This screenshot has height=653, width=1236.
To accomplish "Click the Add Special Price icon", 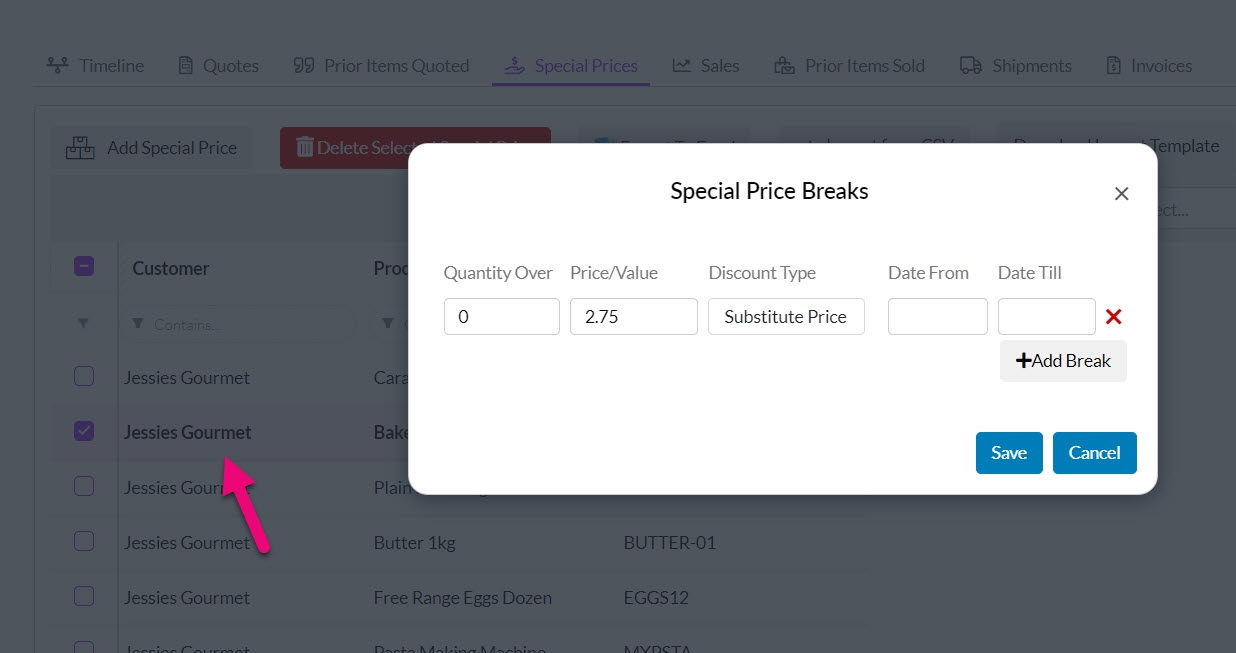I will point(80,148).
